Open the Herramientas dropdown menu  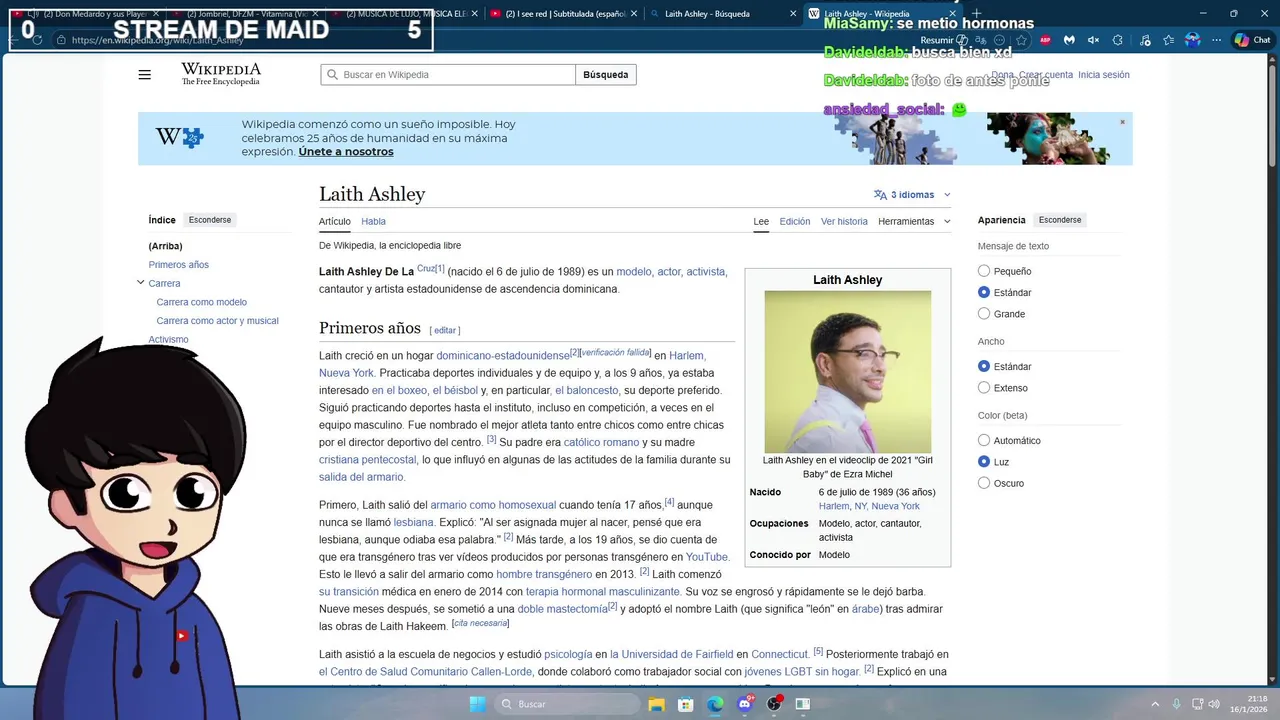tap(914, 221)
